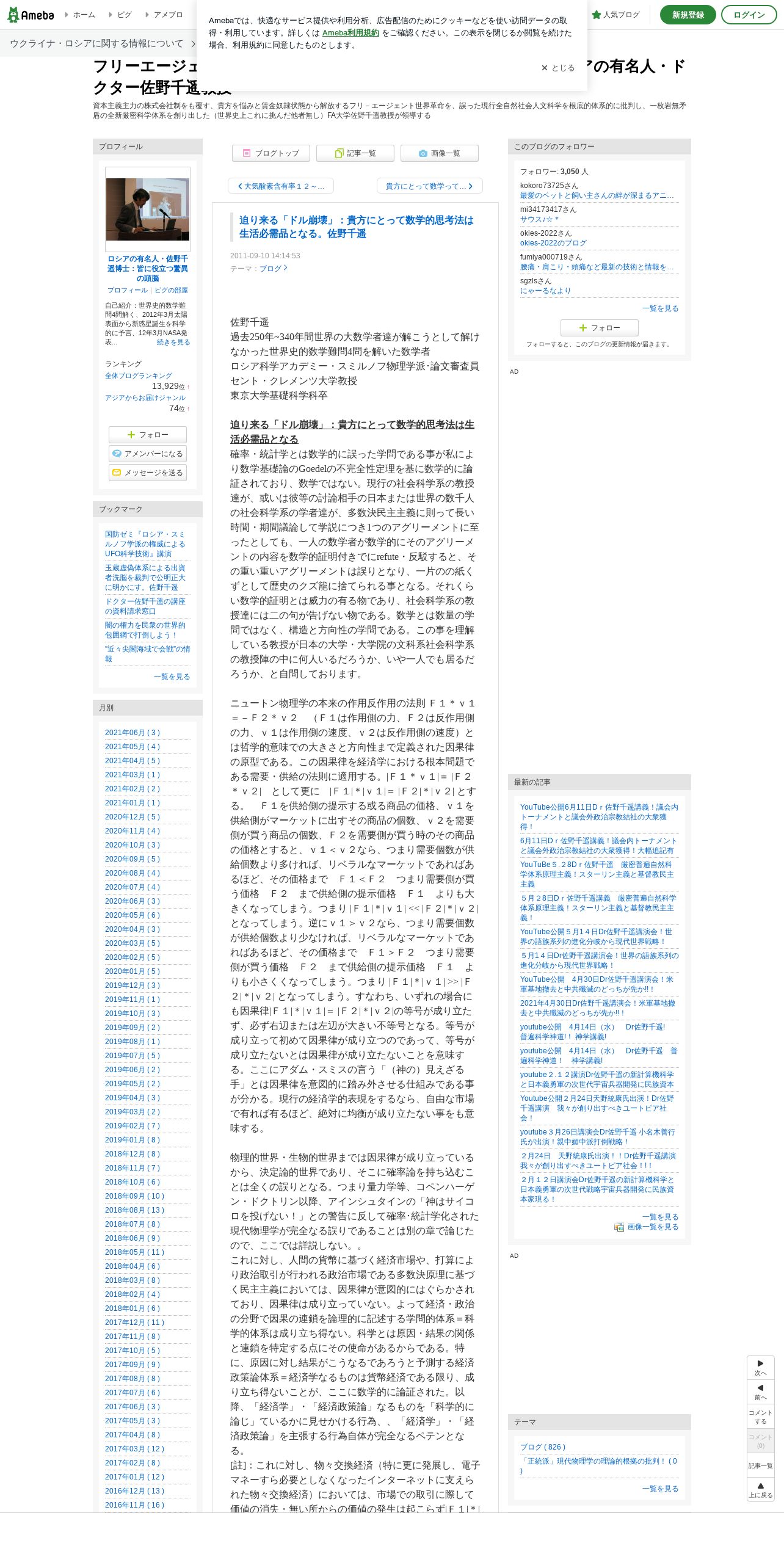Click the profile photo thumbnail

(148, 209)
